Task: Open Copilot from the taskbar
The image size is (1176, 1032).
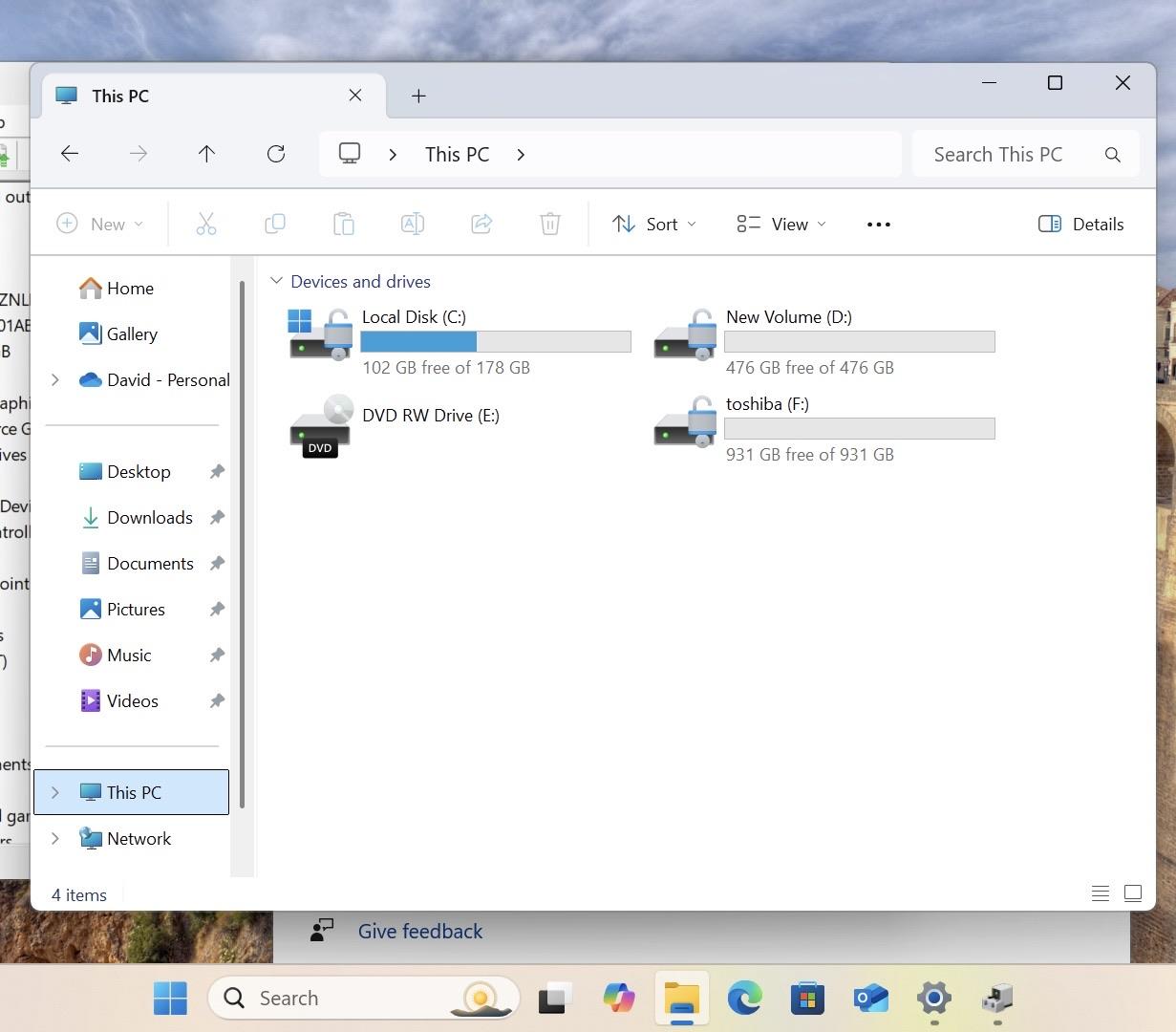Action: [x=619, y=998]
